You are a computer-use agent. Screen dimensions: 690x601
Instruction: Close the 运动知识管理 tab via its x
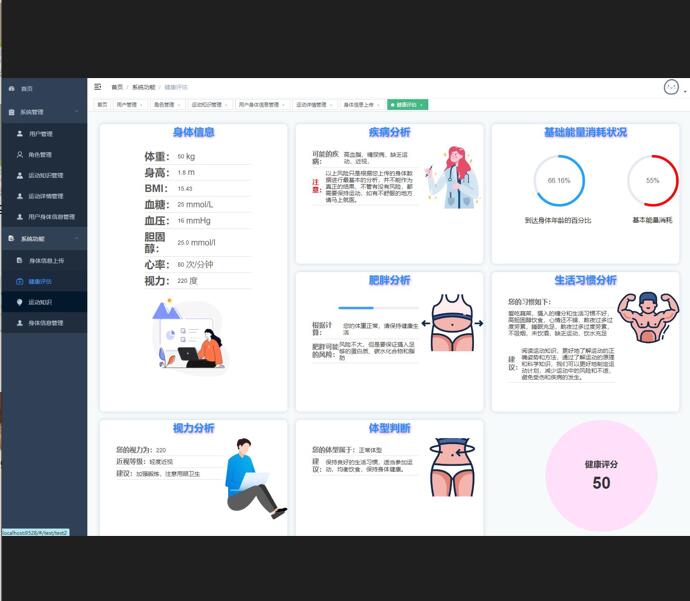[x=226, y=105]
